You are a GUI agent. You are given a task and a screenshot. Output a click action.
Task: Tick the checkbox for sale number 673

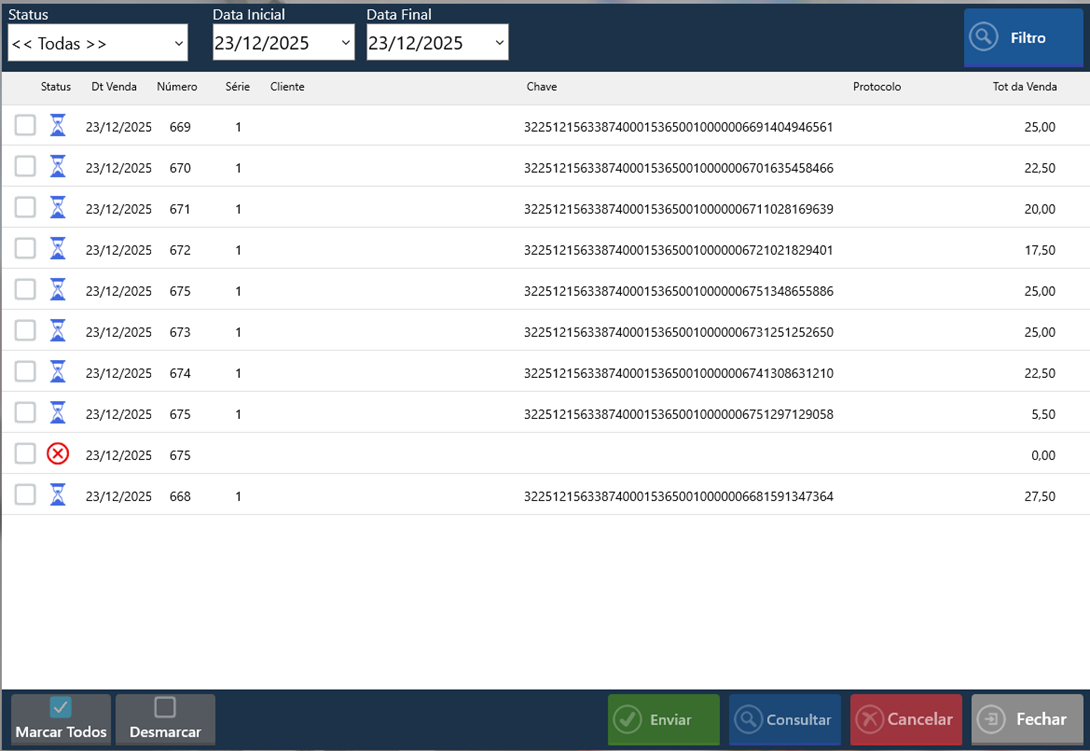25,331
